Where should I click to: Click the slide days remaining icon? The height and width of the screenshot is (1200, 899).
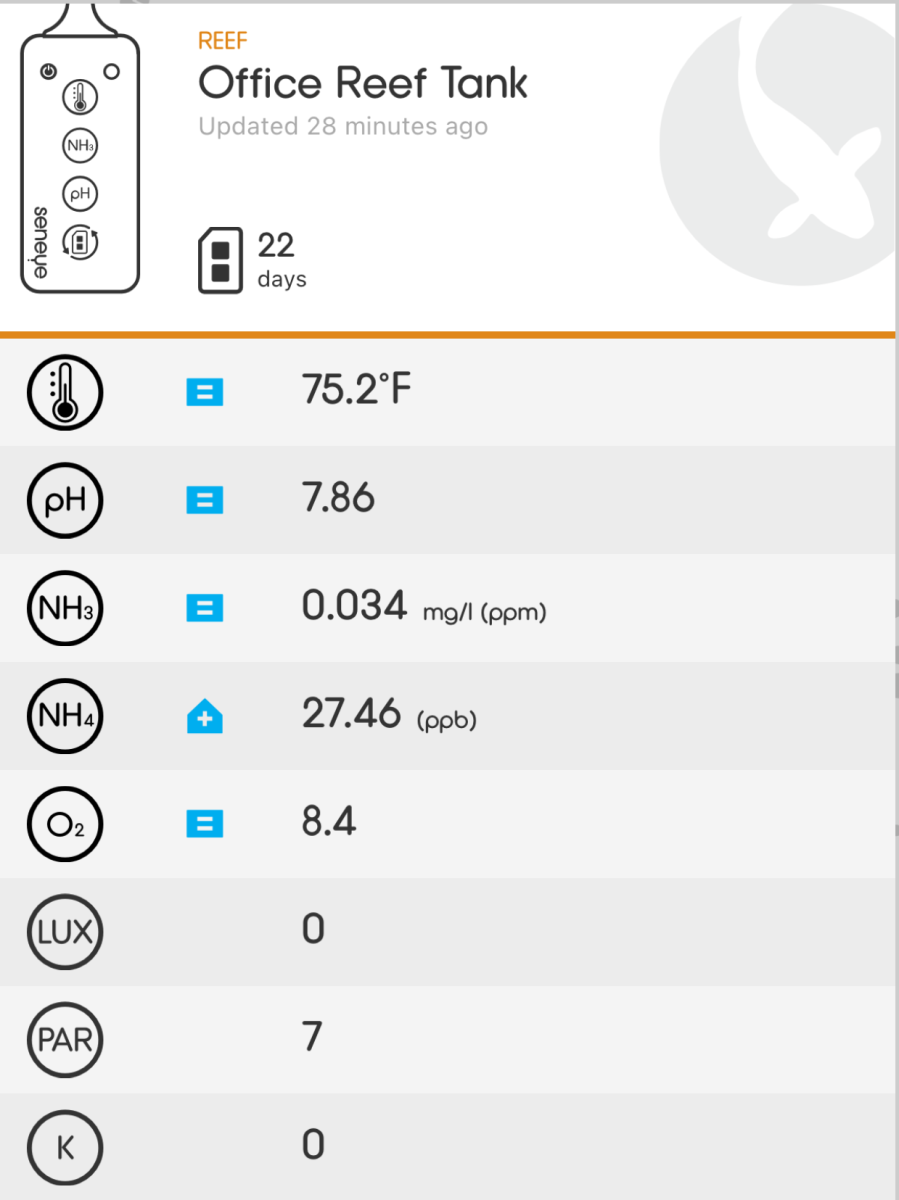click(220, 260)
